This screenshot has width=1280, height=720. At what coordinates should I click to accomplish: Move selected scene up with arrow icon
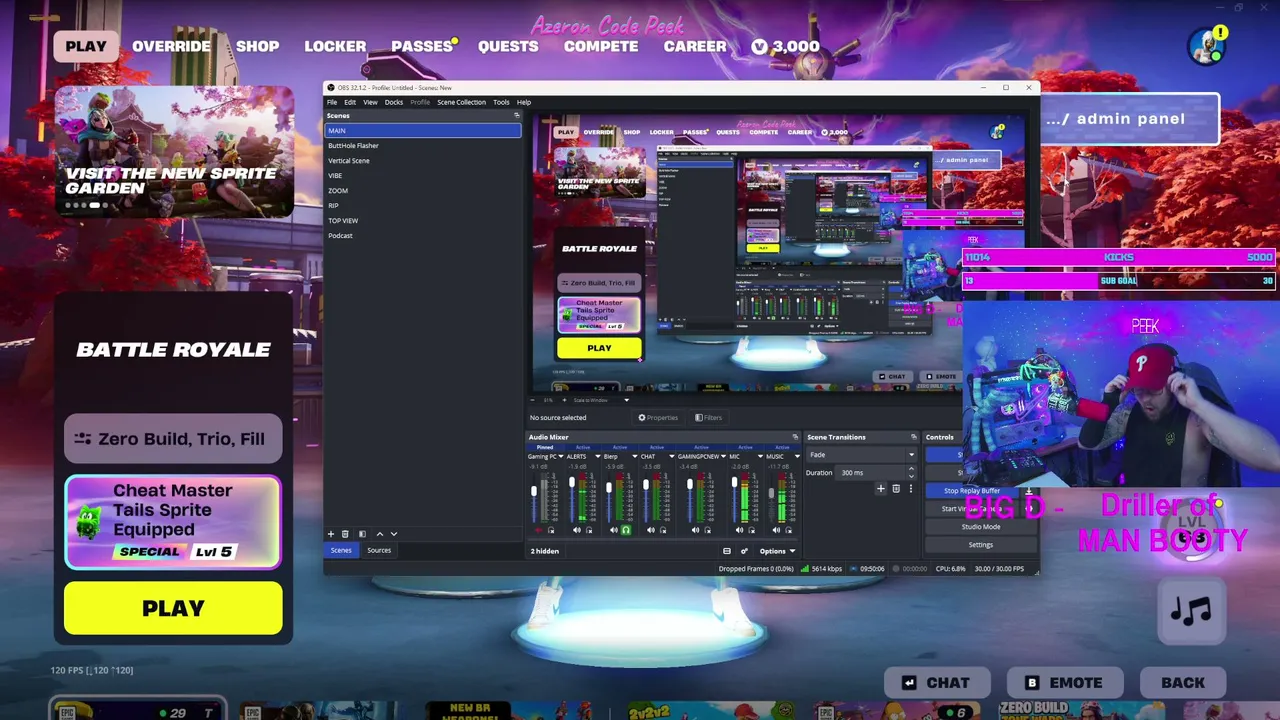pos(379,534)
